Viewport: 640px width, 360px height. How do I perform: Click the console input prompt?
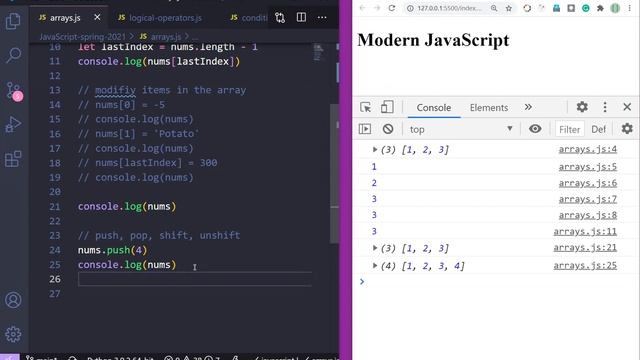coord(496,282)
